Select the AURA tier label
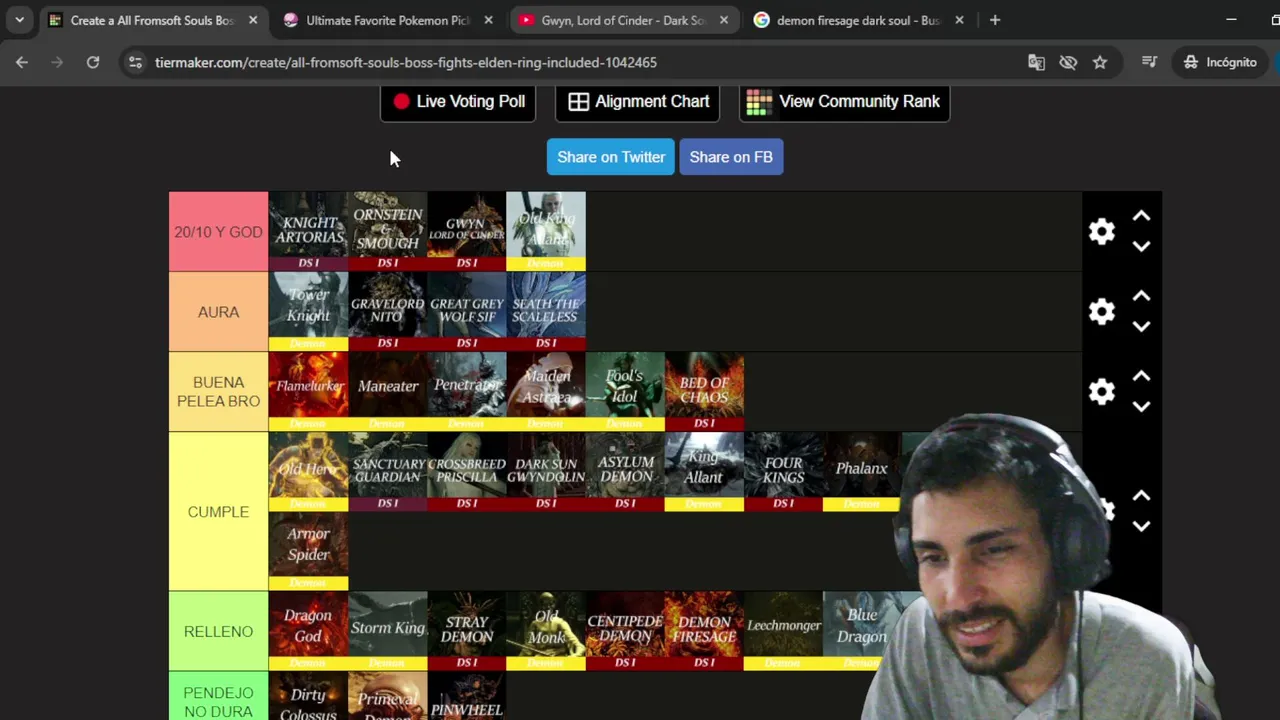 point(218,312)
